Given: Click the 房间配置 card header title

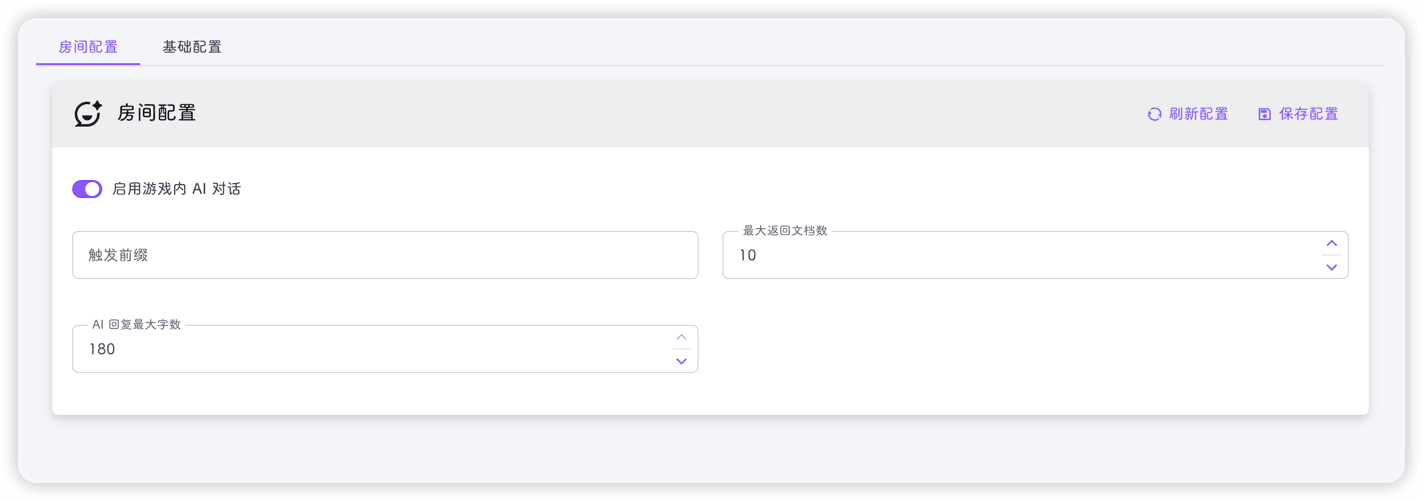Looking at the screenshot, I should pos(157,114).
